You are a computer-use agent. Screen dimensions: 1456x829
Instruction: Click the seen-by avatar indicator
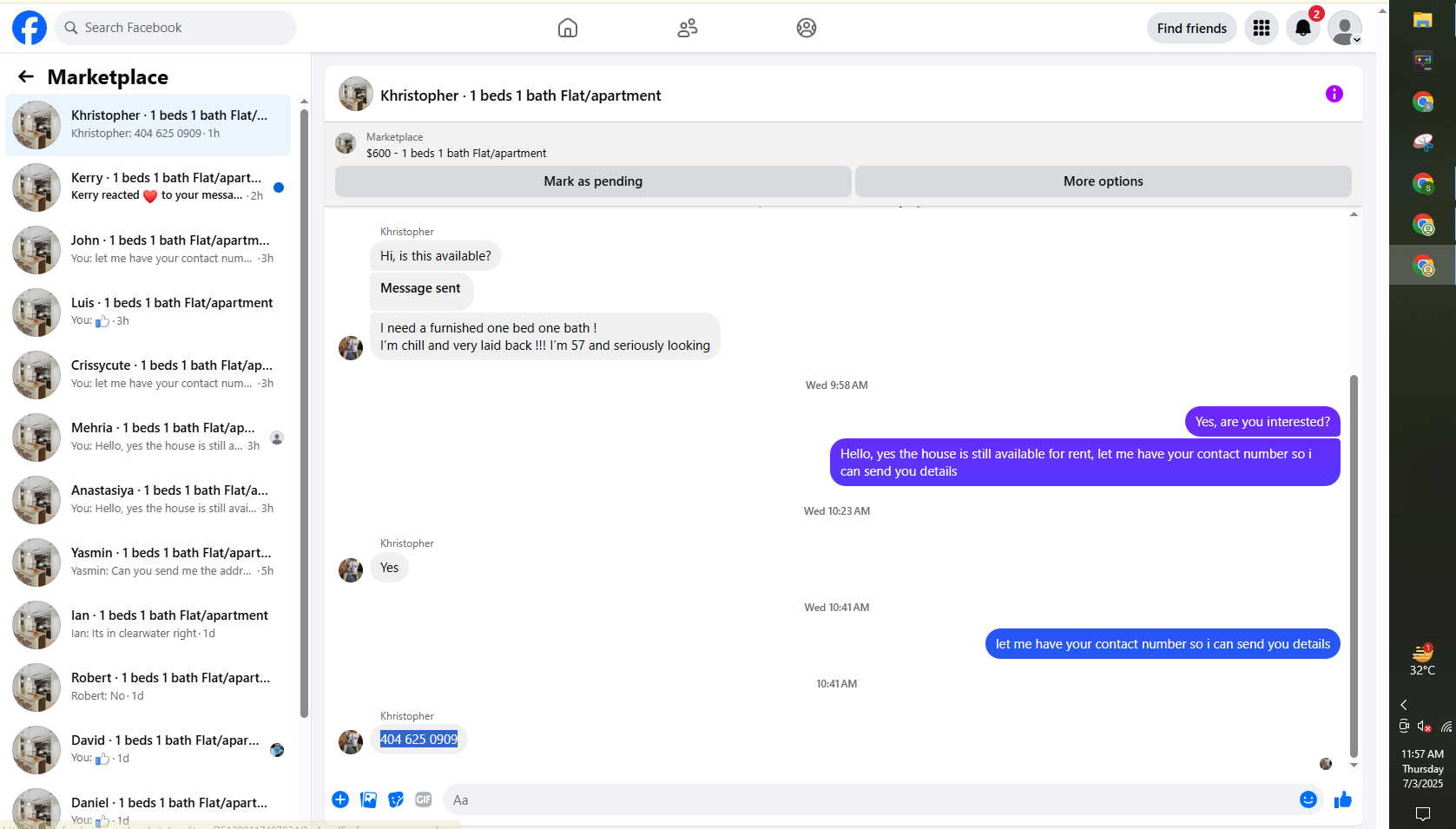[1326, 764]
